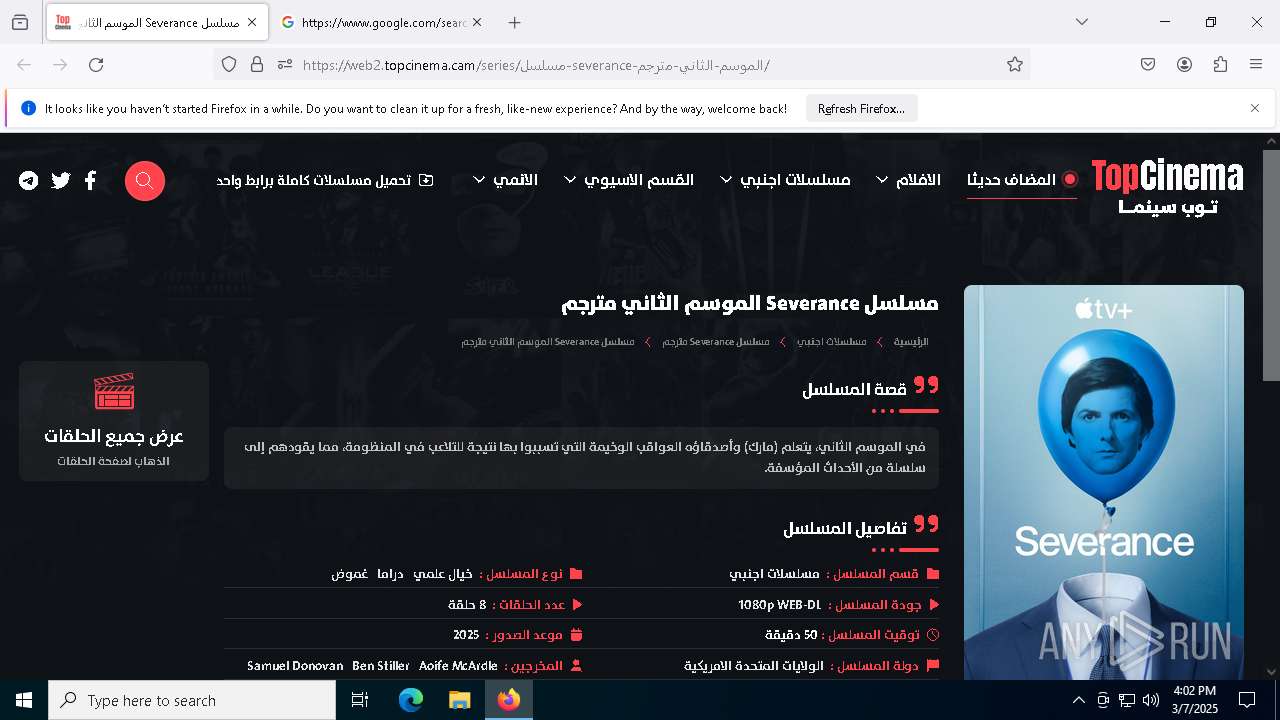The width and height of the screenshot is (1280, 720).
Task: Go back using the back arrow
Action: [24, 65]
